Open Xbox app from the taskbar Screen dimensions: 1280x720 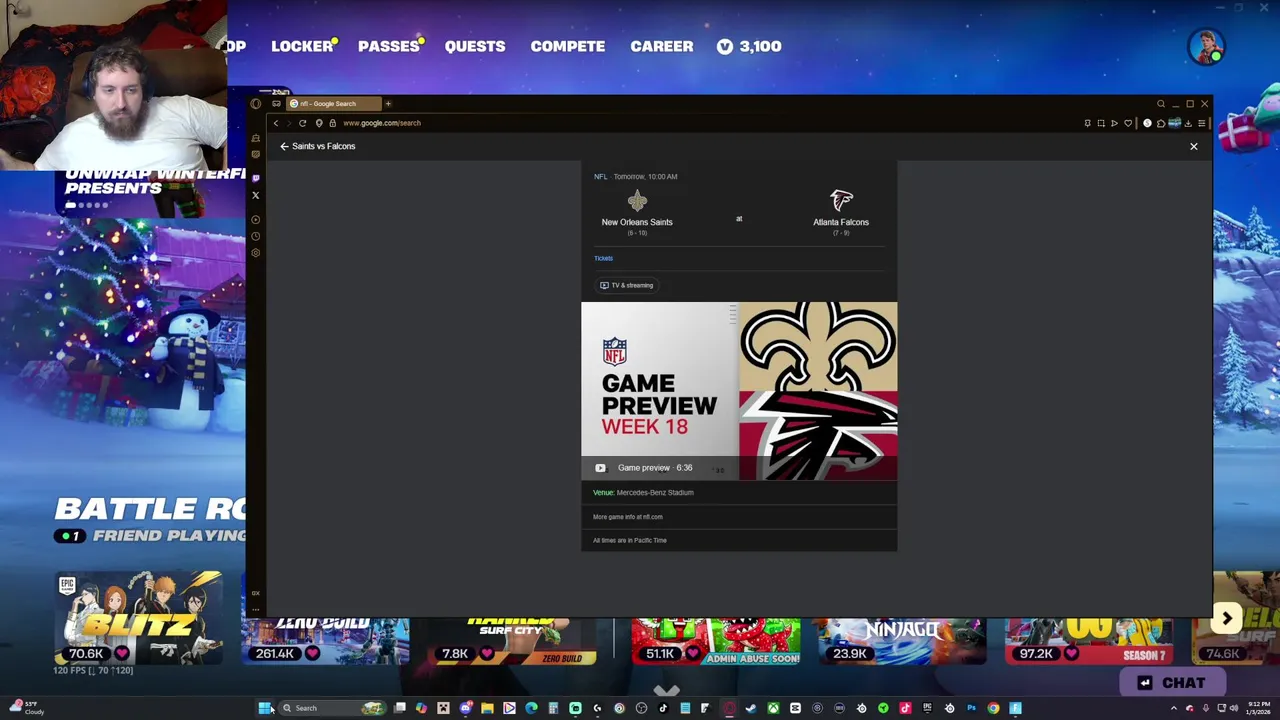[x=773, y=708]
